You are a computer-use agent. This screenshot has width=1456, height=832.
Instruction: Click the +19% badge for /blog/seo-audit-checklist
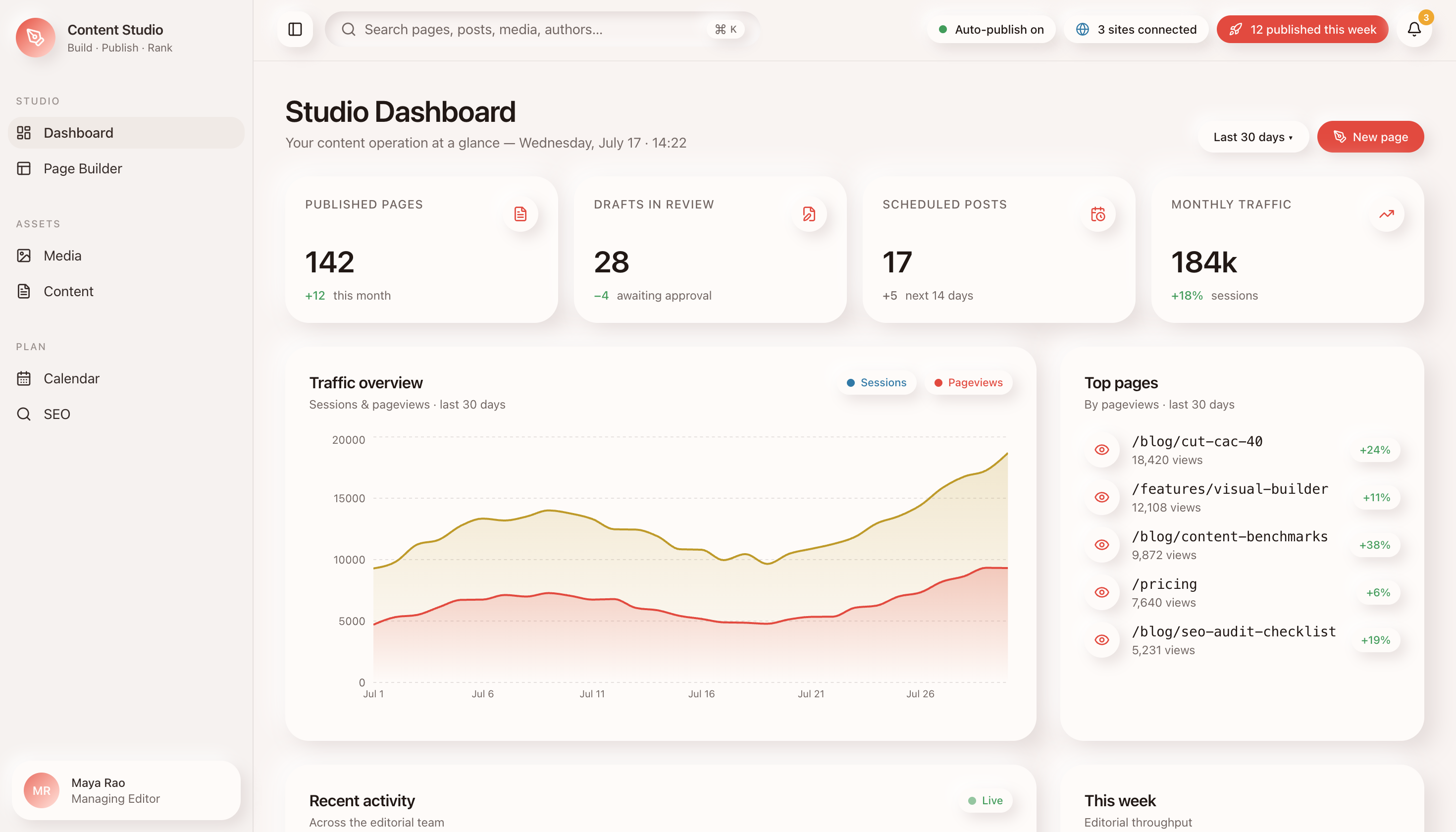tap(1375, 640)
